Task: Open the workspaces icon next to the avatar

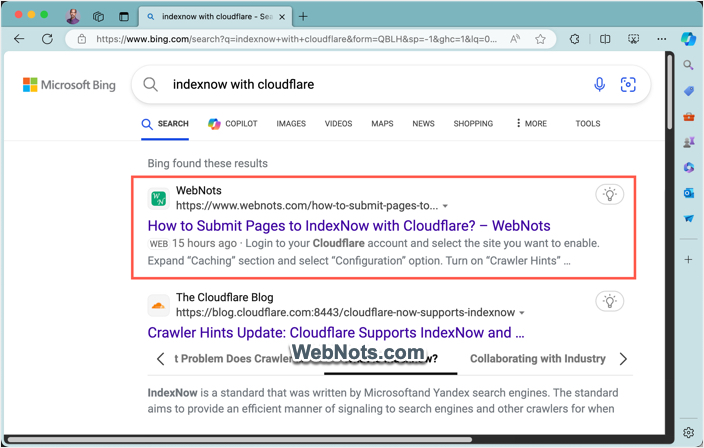Action: tap(98, 17)
